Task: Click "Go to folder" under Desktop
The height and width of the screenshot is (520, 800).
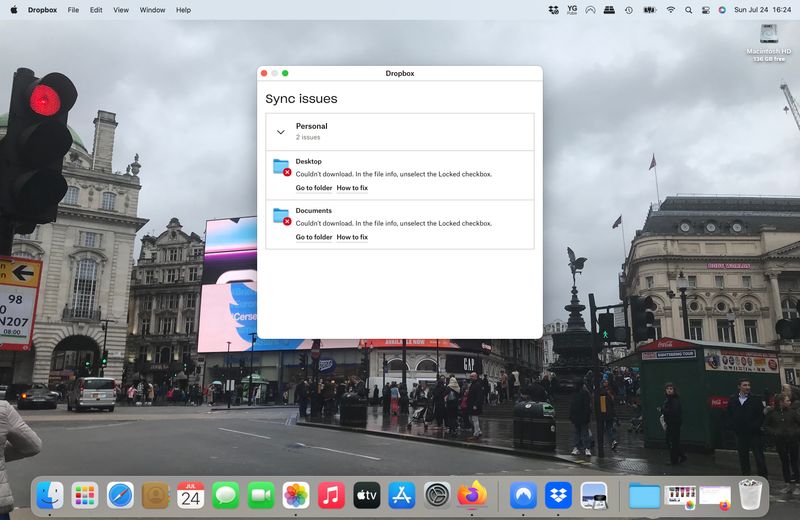Action: (x=313, y=188)
